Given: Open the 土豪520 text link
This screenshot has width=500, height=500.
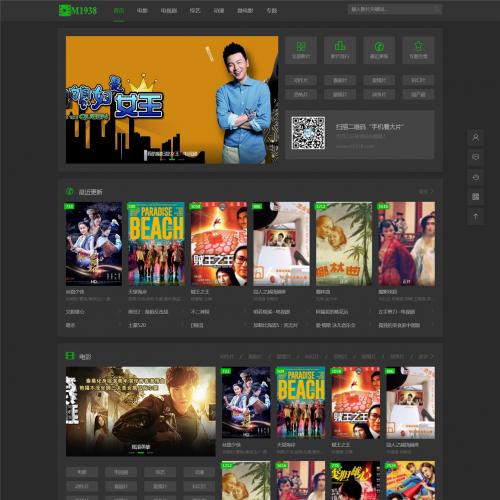Looking at the screenshot, I should click(137, 324).
